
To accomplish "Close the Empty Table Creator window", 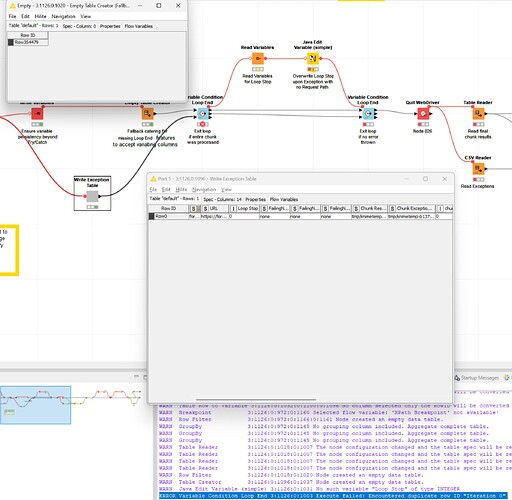I will [178, 5].
